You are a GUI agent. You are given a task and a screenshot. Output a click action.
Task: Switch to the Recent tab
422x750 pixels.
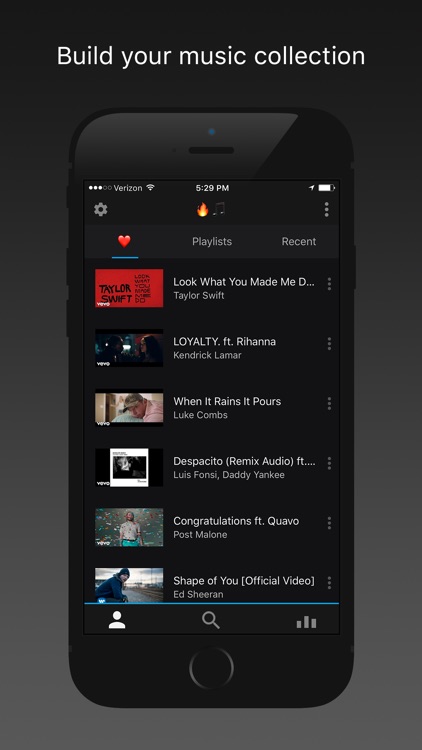click(x=299, y=242)
